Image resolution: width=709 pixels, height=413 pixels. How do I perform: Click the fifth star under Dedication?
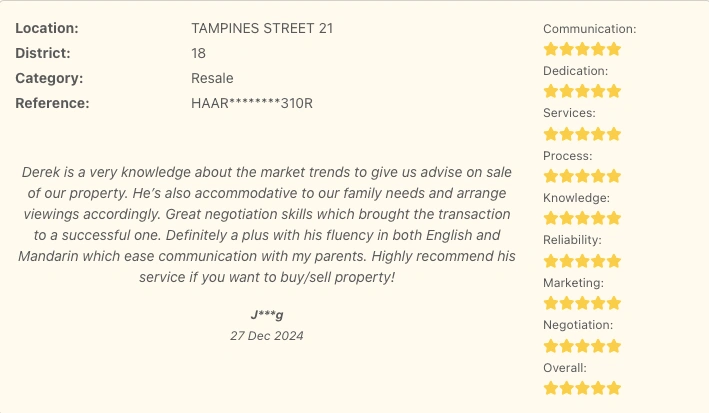pos(614,91)
